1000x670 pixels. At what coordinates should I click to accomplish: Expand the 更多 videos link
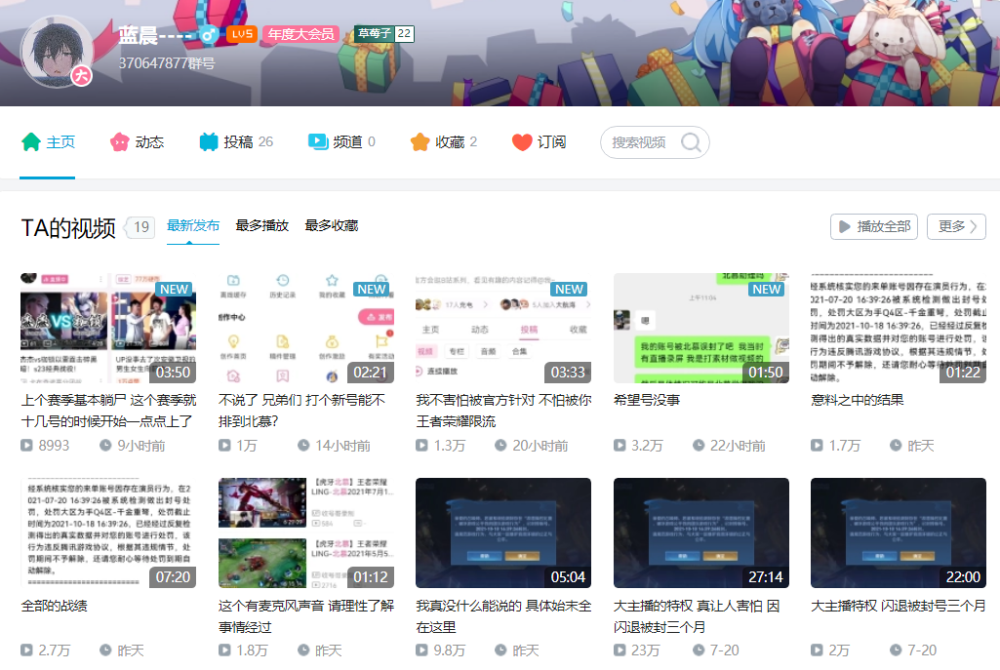(957, 226)
